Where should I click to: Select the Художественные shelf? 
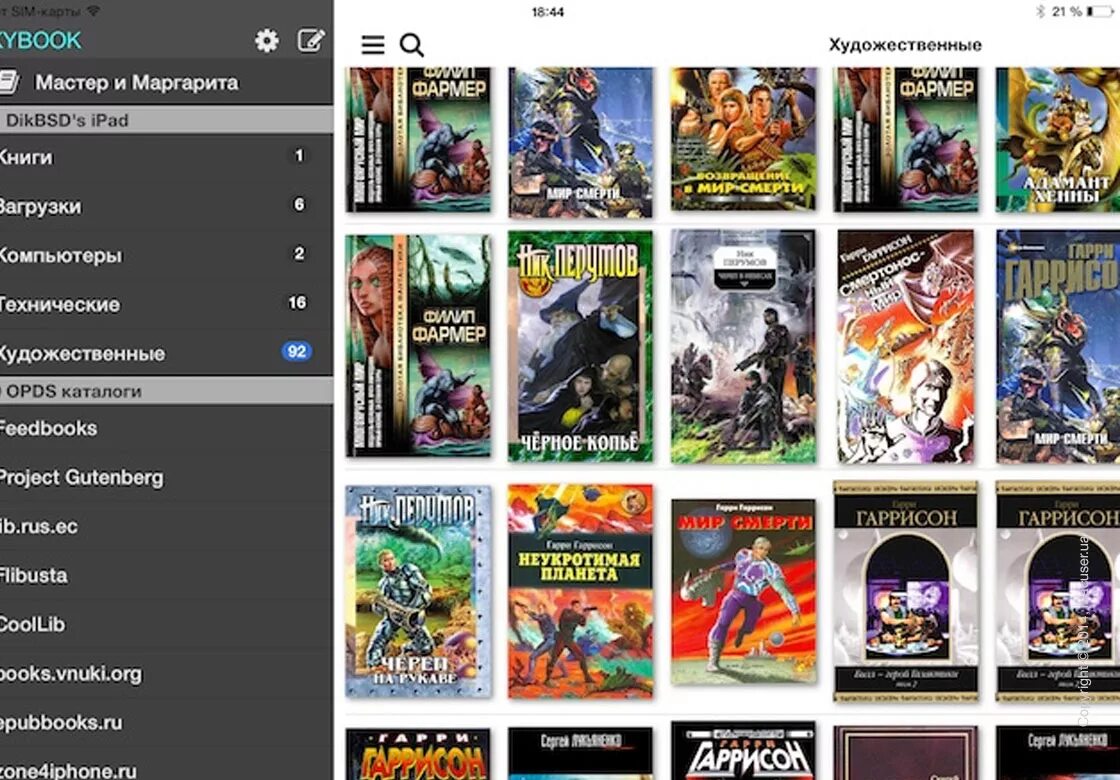(x=166, y=353)
